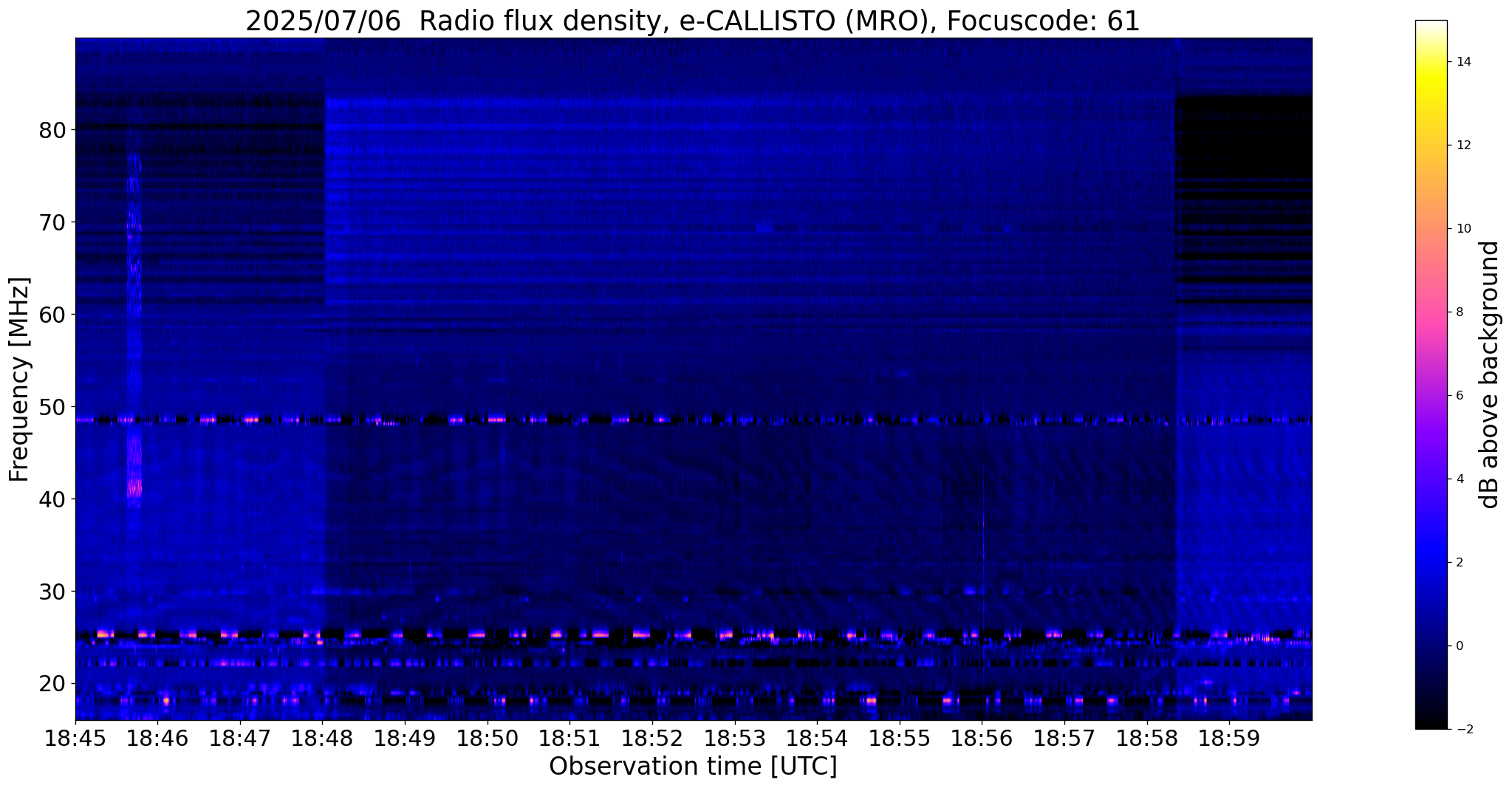Click the colorbar tick value 8
Image resolution: width=1512 pixels, height=788 pixels.
pos(1460,312)
